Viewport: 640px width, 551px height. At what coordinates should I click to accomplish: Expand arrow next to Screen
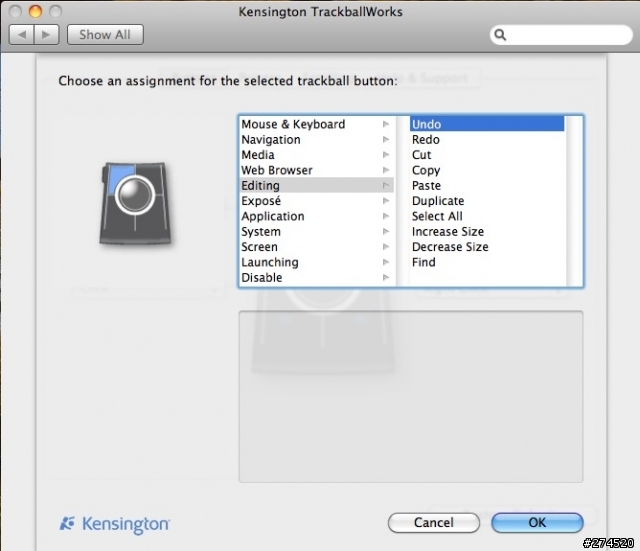(386, 247)
